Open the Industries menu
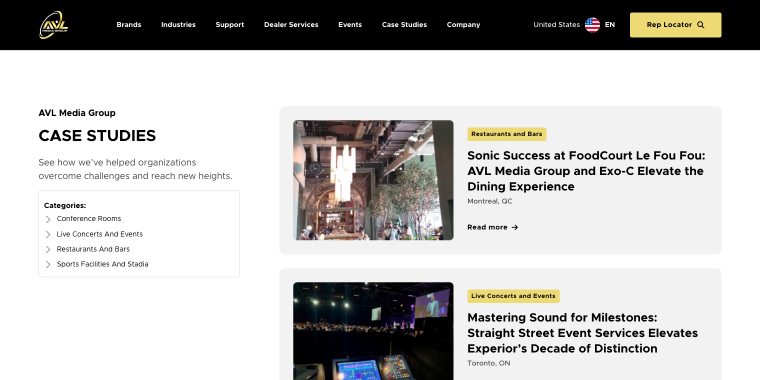This screenshot has height=380, width=760. pos(178,25)
